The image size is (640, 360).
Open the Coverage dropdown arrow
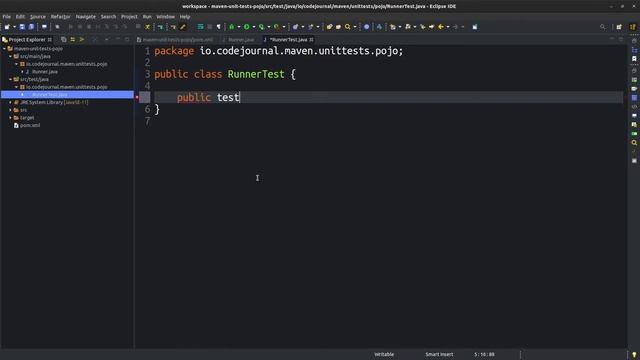tap(269, 27)
